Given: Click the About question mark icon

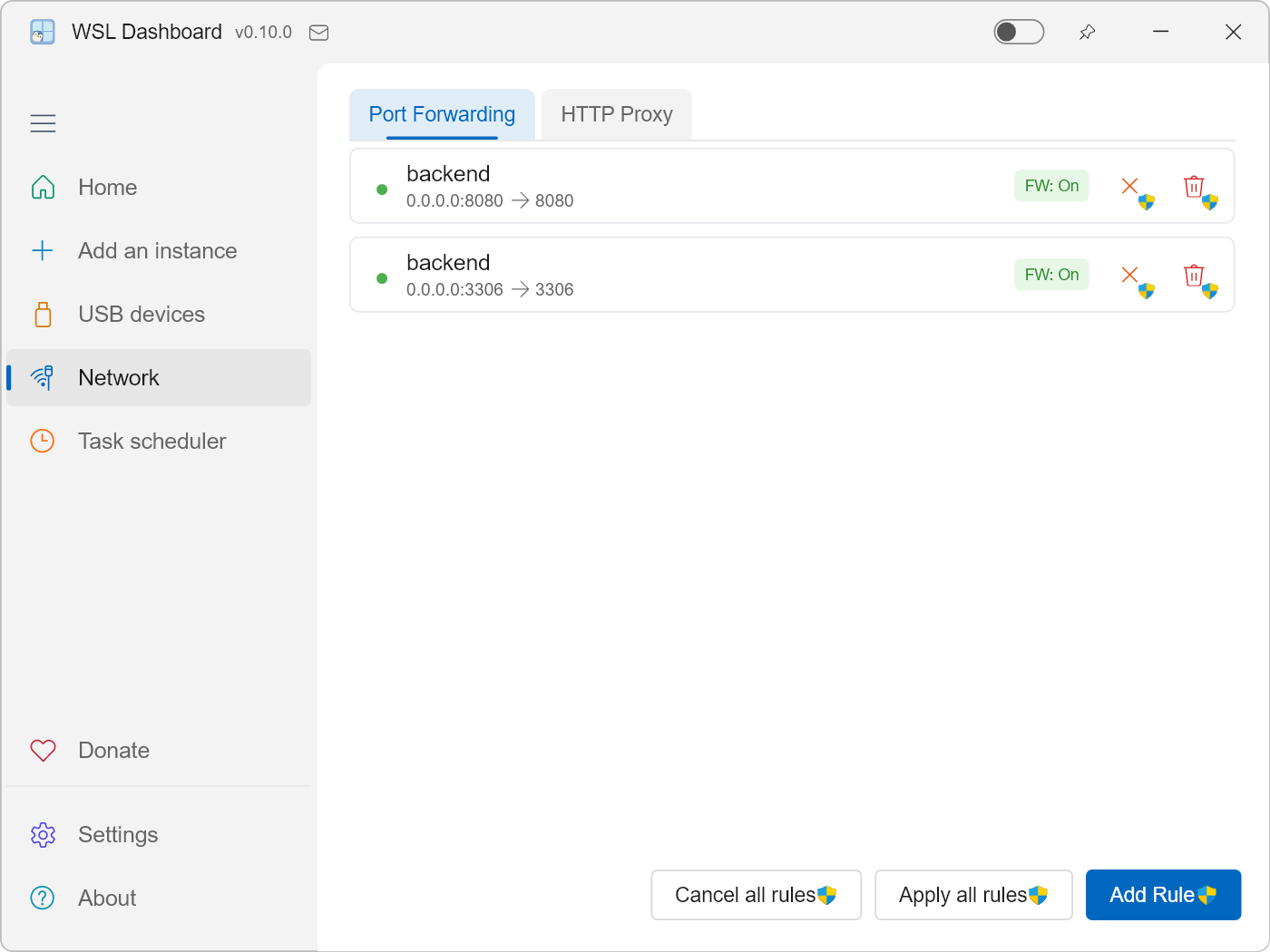Looking at the screenshot, I should (43, 899).
